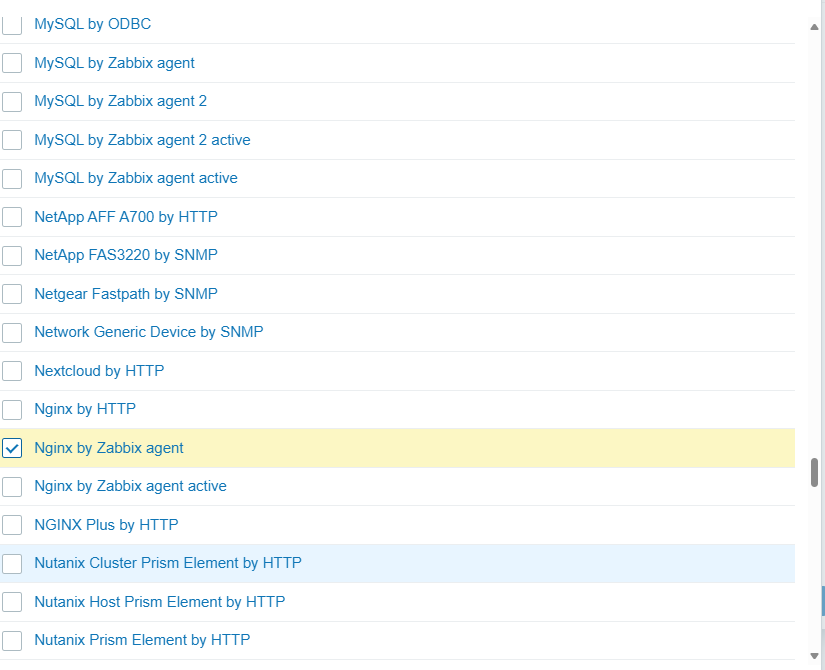Tick the Nextcloud by HTTP checkbox

pos(12,371)
